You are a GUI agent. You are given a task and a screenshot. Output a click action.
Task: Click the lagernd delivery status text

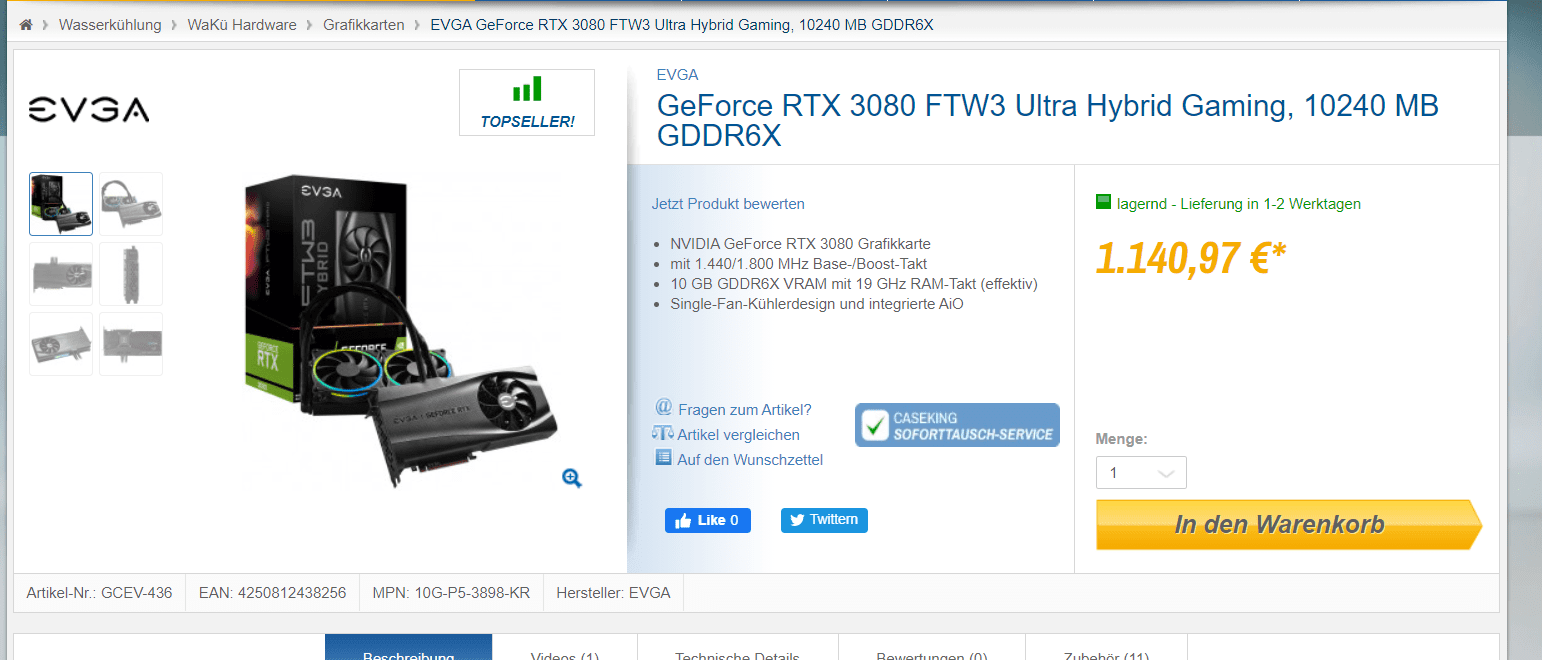pyautogui.click(x=1239, y=204)
